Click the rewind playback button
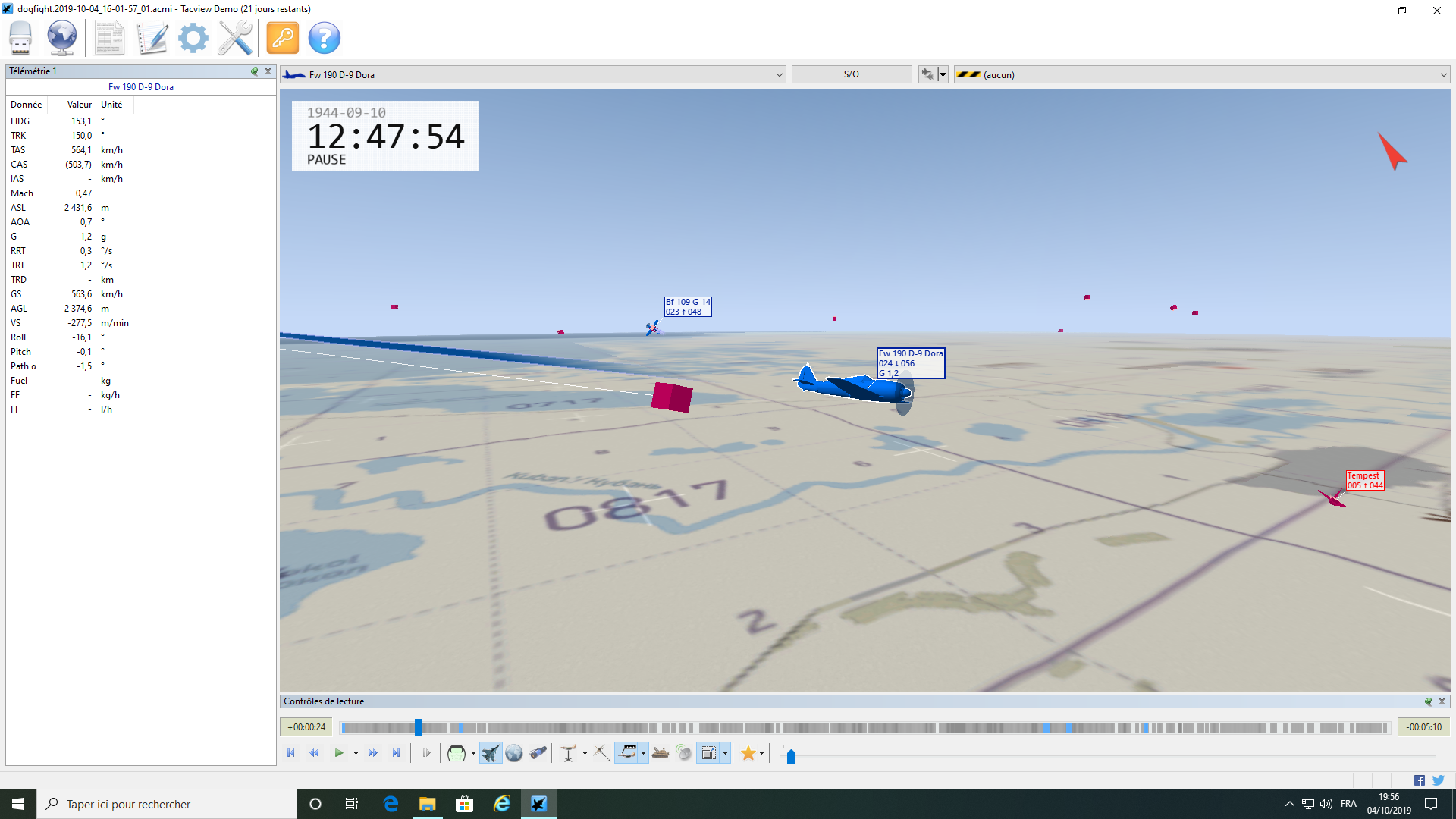This screenshot has width=1456, height=819. coord(315,753)
